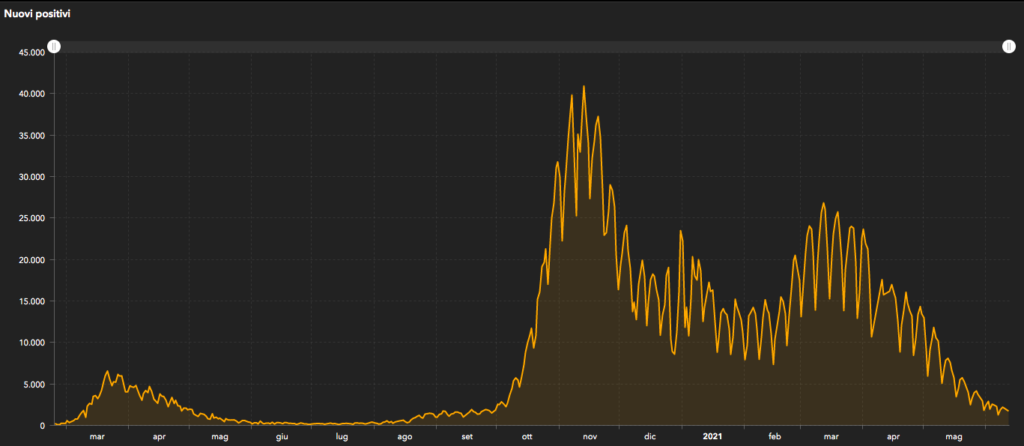
Task: Click the 15.000 y-axis value label
Action: point(30,301)
